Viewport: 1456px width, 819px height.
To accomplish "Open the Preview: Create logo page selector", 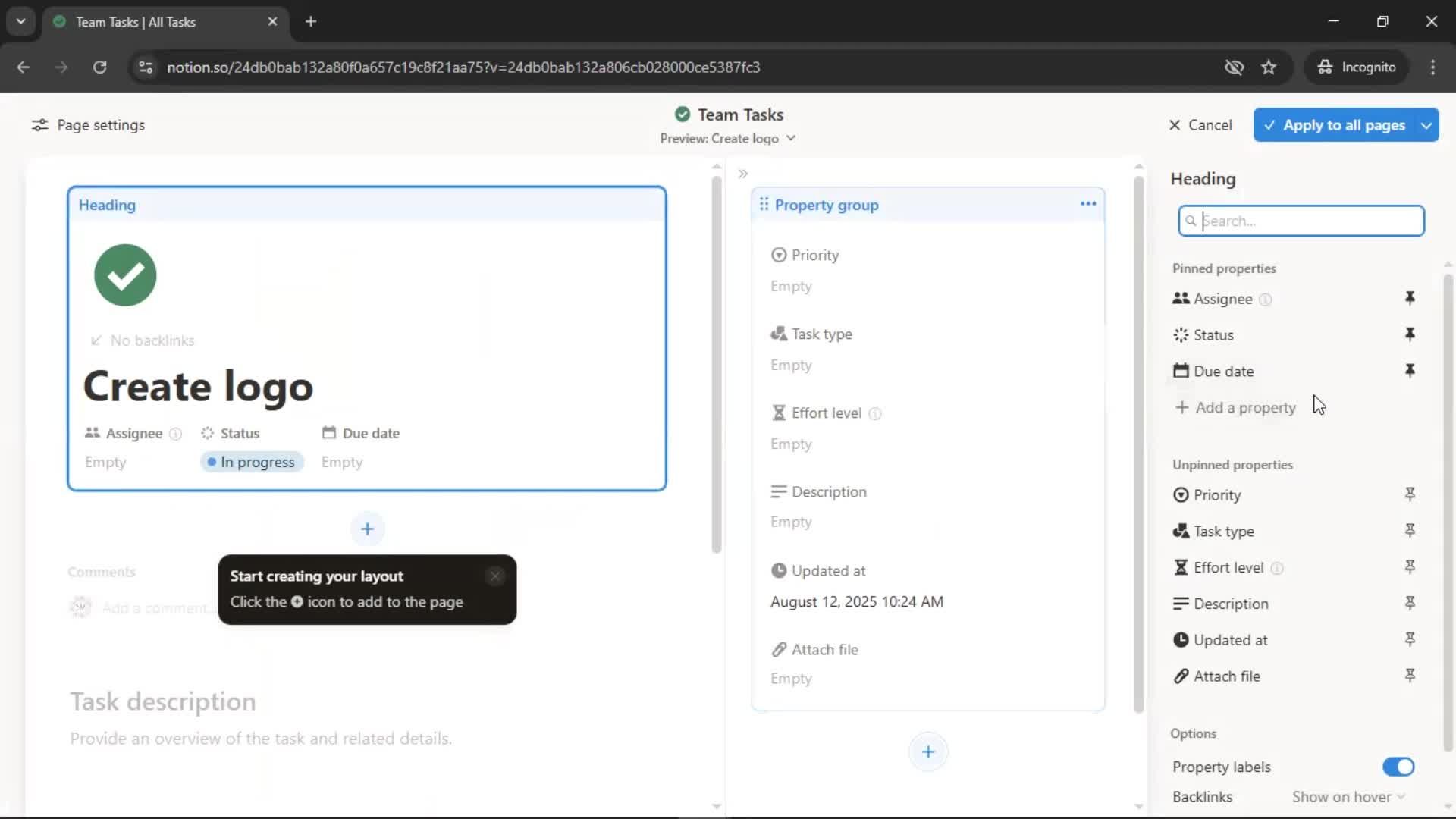I will 727,138.
